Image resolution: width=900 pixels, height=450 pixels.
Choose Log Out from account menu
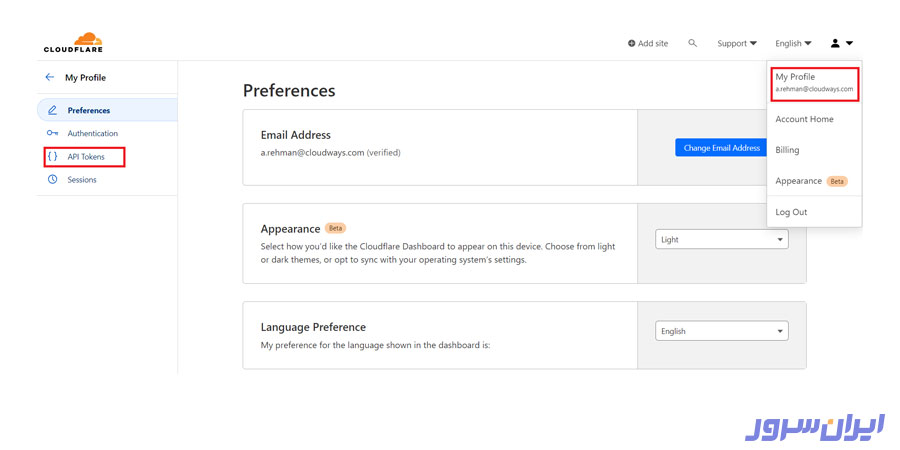coord(791,212)
